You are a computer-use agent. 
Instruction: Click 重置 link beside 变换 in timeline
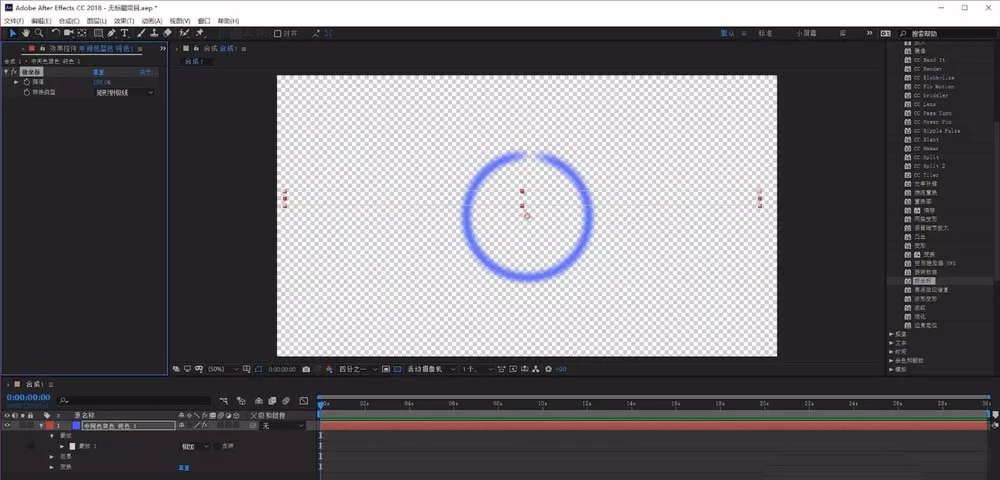tap(183, 467)
